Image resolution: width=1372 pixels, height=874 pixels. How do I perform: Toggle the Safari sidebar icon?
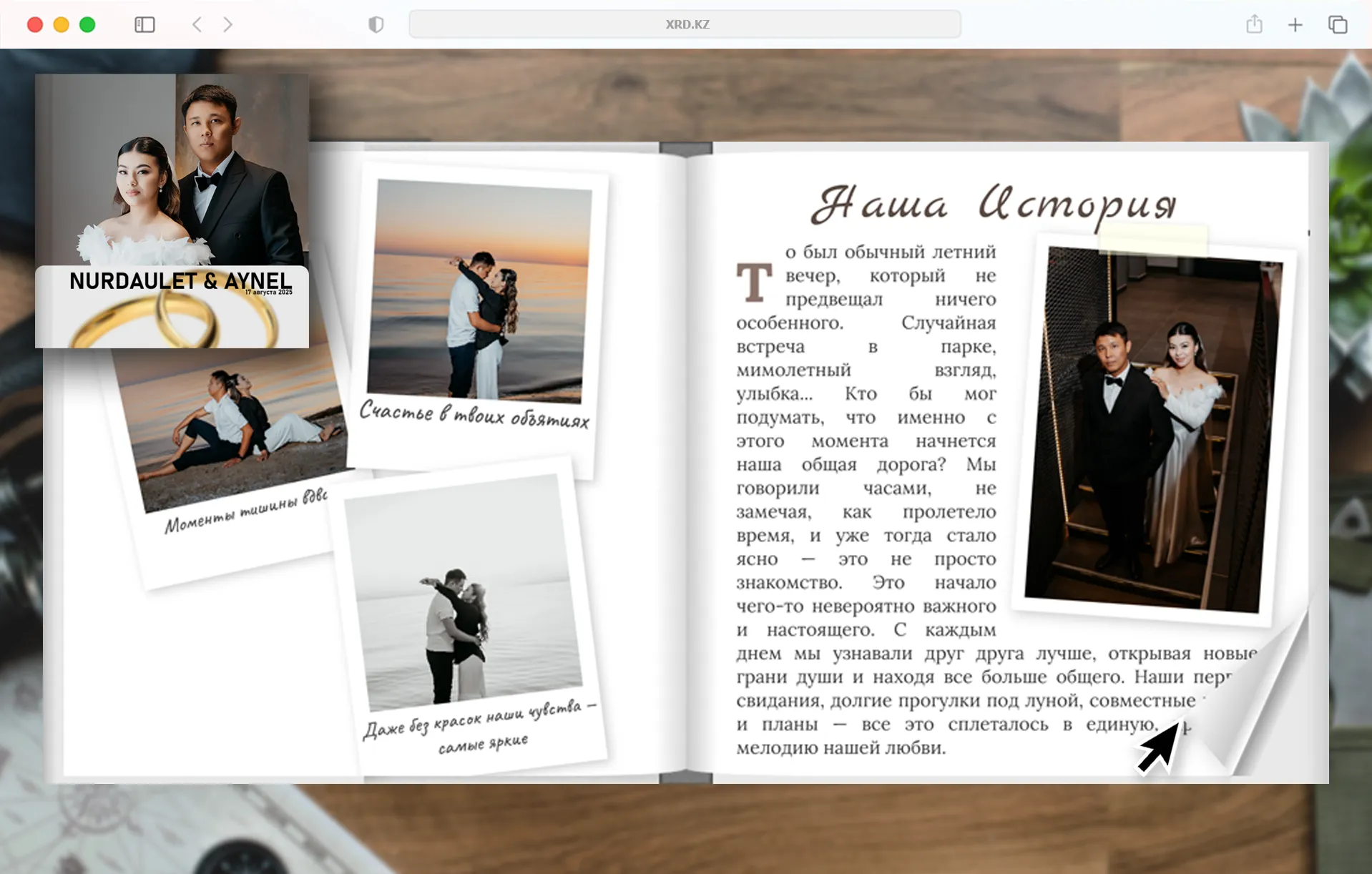click(144, 24)
